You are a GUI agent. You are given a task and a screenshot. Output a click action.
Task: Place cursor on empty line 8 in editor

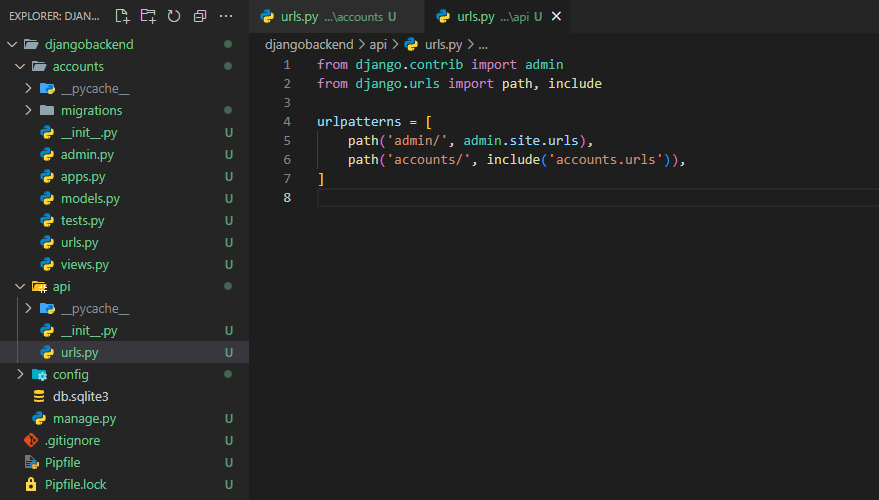tap(500, 197)
